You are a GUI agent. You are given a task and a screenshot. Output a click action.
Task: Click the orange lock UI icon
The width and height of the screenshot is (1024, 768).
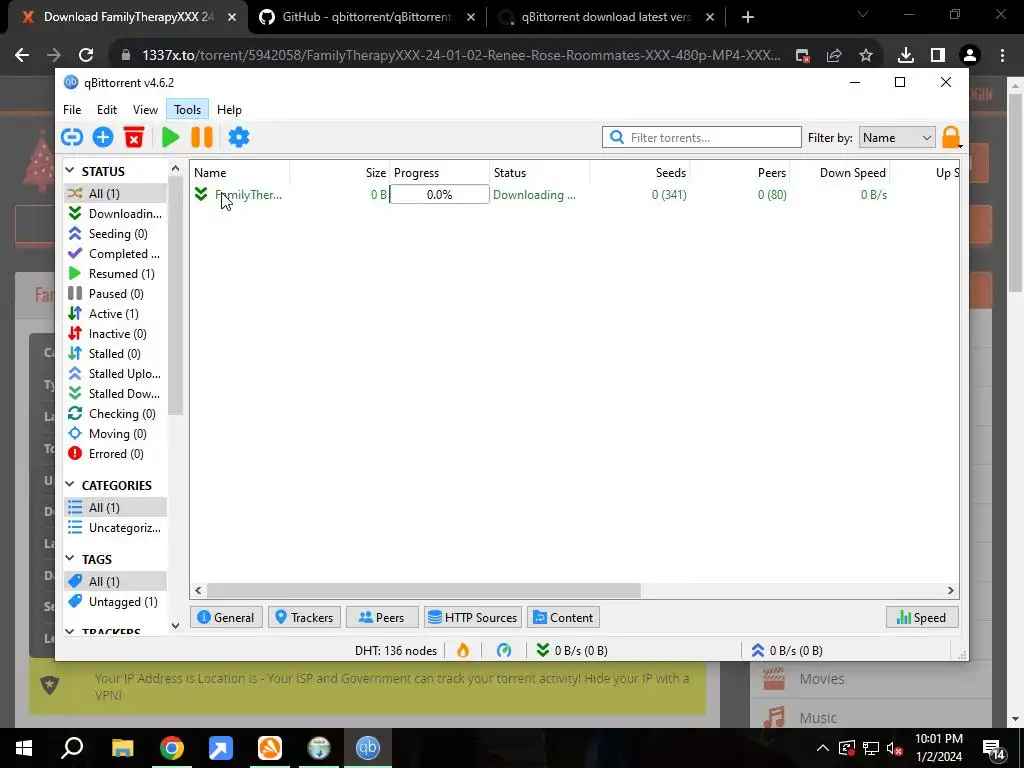(951, 137)
